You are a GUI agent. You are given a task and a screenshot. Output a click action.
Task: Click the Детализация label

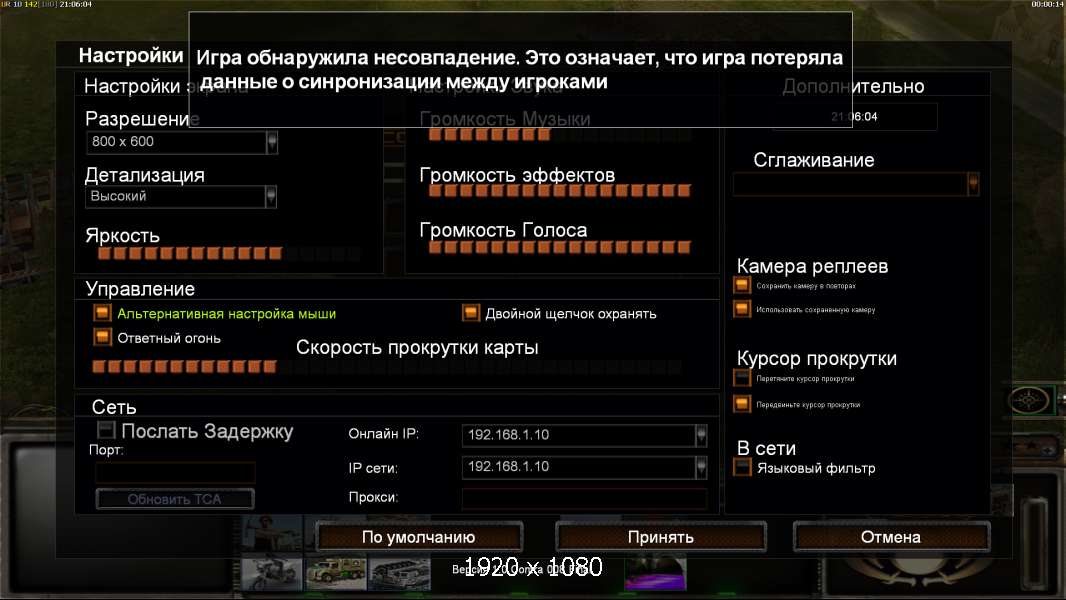[x=145, y=175]
